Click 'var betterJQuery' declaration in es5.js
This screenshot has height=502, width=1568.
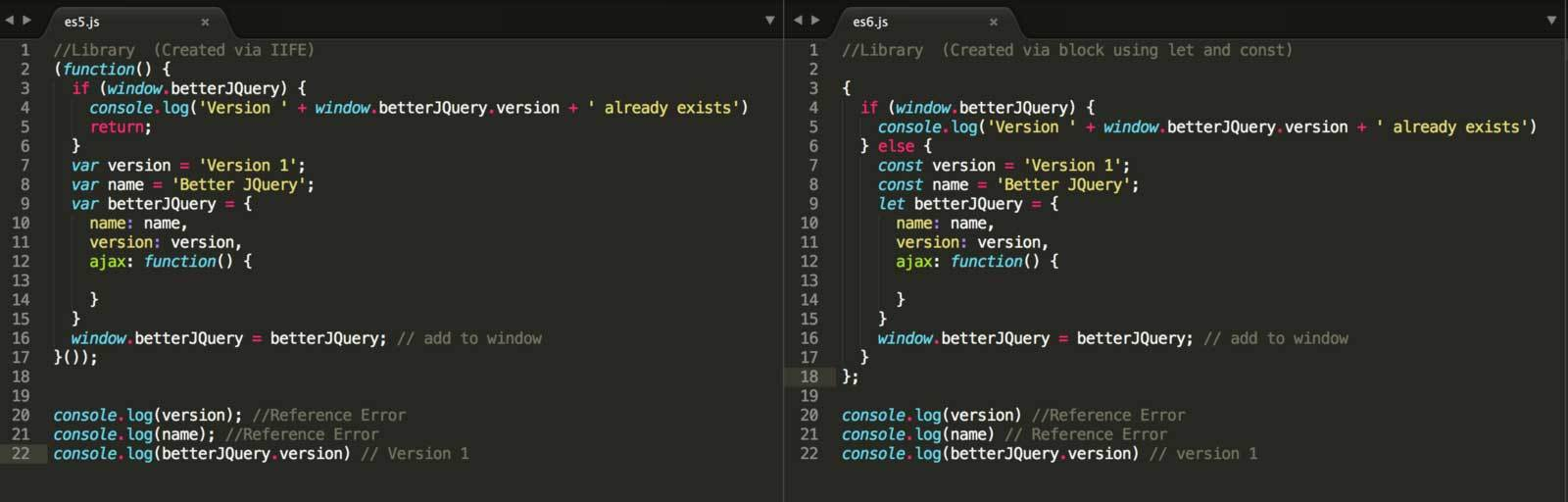(143, 204)
